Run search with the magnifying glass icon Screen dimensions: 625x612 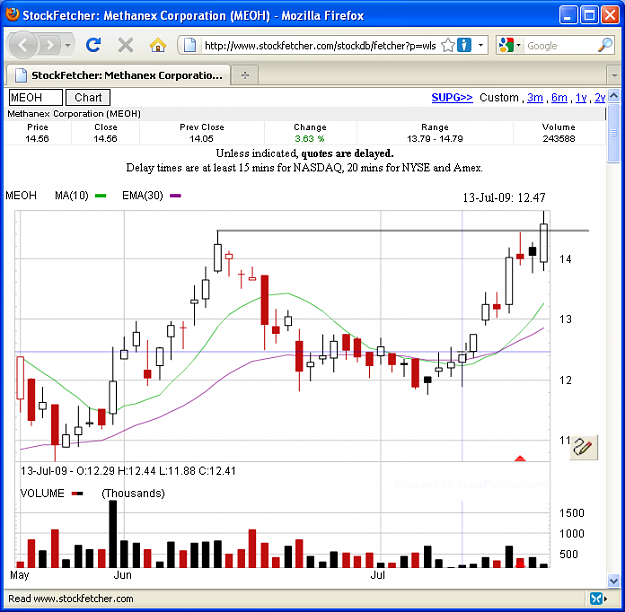[x=605, y=45]
